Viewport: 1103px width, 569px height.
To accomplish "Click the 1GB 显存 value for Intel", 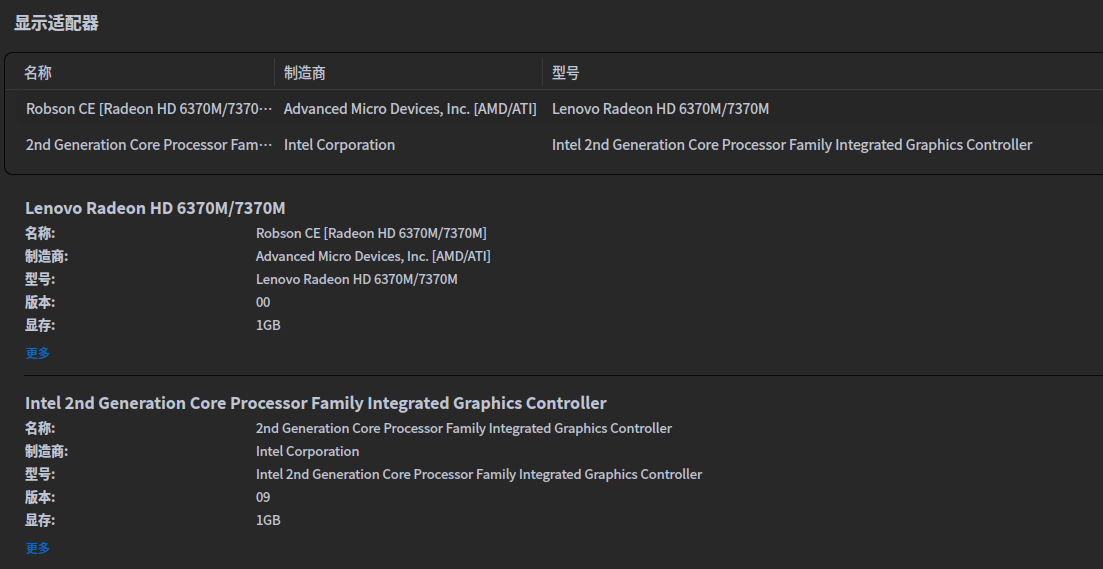I will pos(268,520).
